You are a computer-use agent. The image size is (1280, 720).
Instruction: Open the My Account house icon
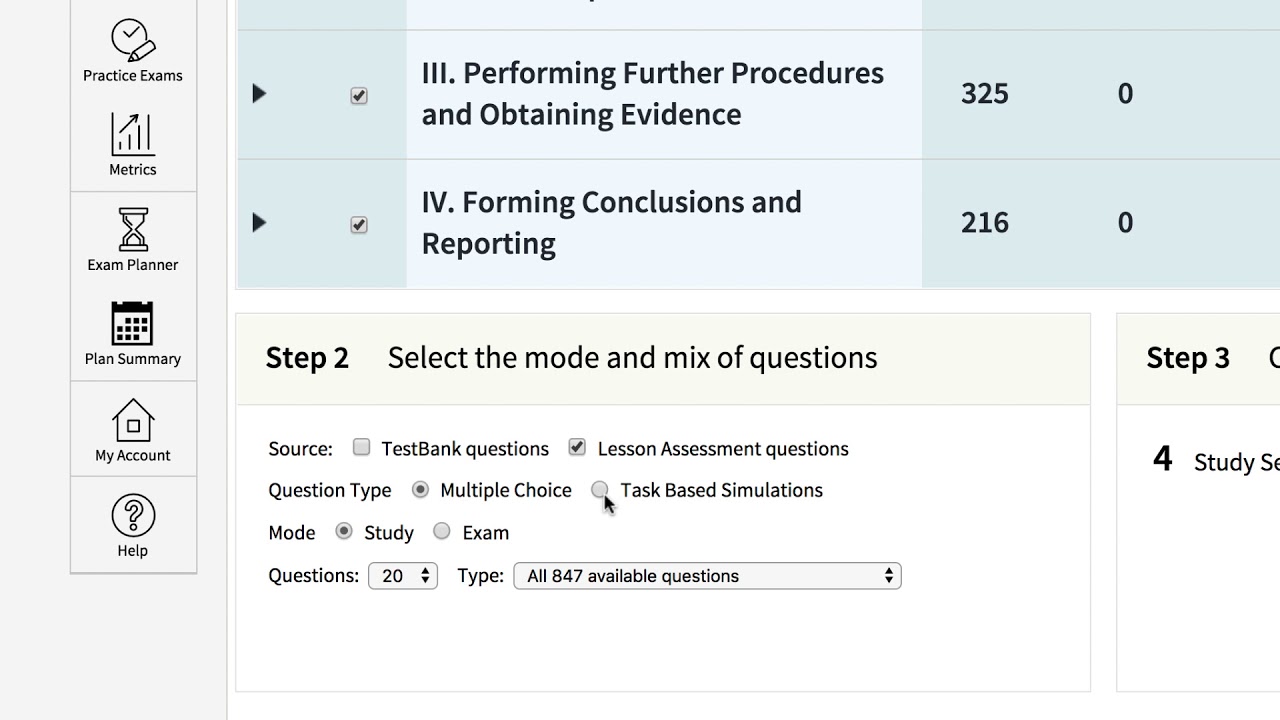132,420
